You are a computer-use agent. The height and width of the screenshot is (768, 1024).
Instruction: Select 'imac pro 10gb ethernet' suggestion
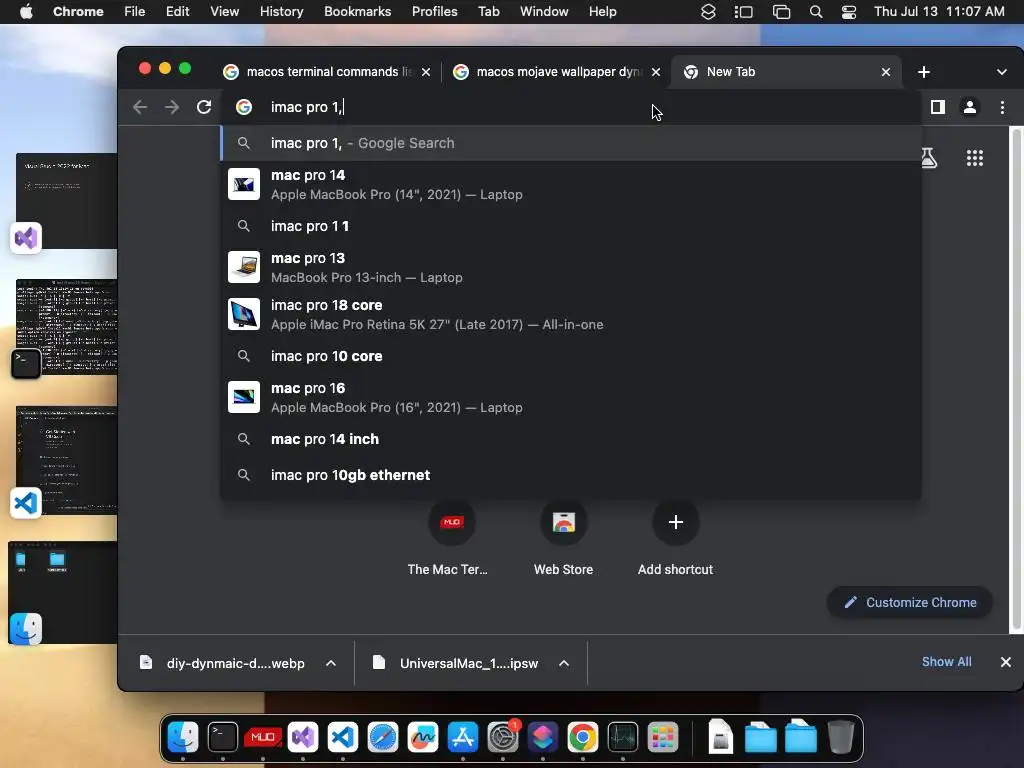coord(571,475)
